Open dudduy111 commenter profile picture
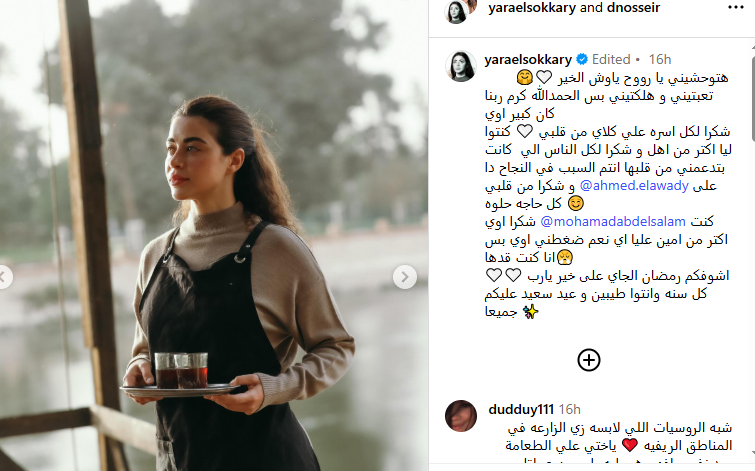The image size is (755, 471). (x=461, y=416)
